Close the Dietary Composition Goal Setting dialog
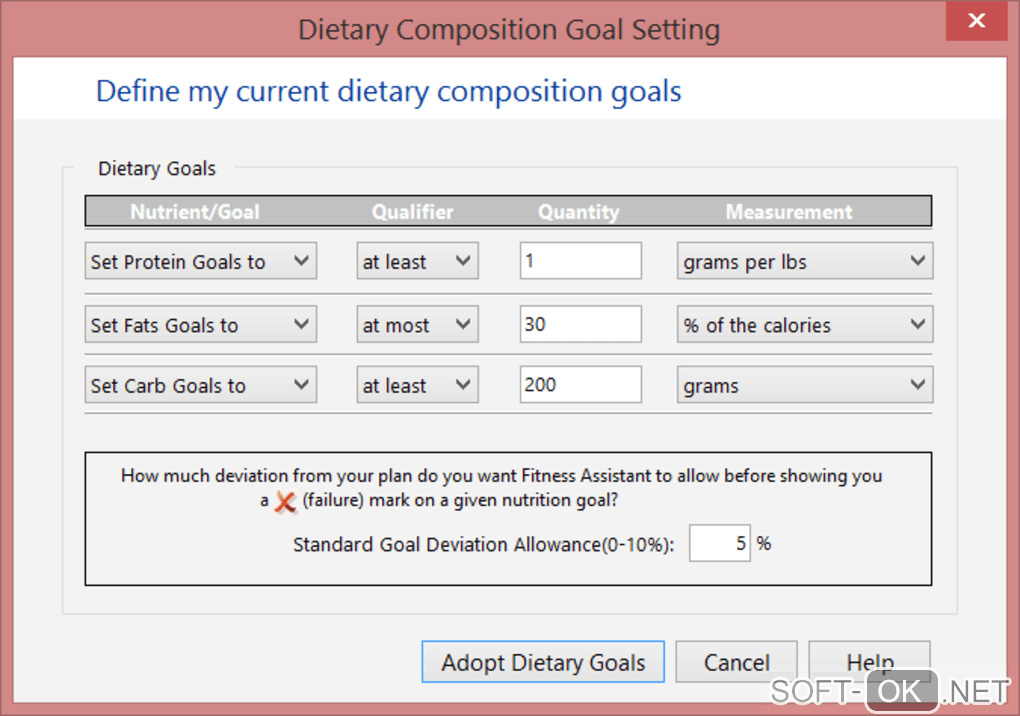The height and width of the screenshot is (716, 1020). coord(976,21)
